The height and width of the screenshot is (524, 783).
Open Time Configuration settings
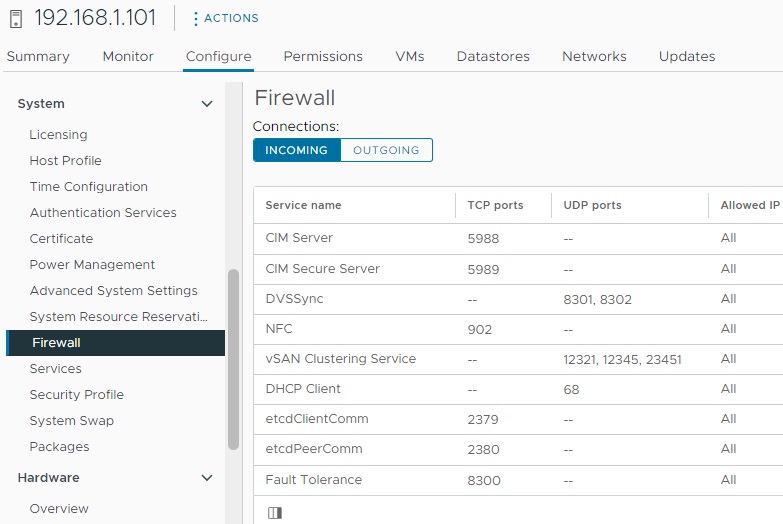[88, 187]
